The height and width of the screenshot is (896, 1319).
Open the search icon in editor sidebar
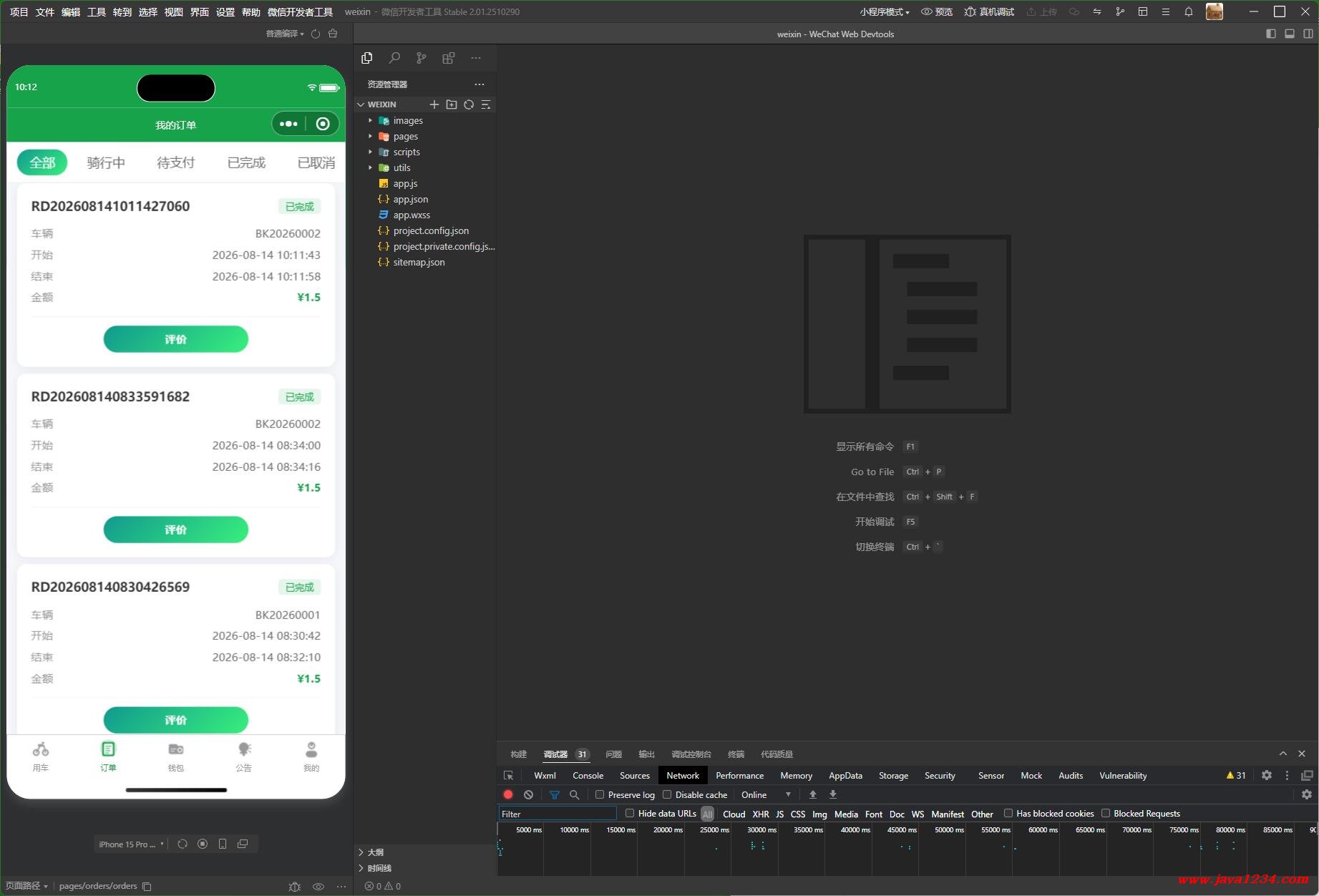(394, 58)
